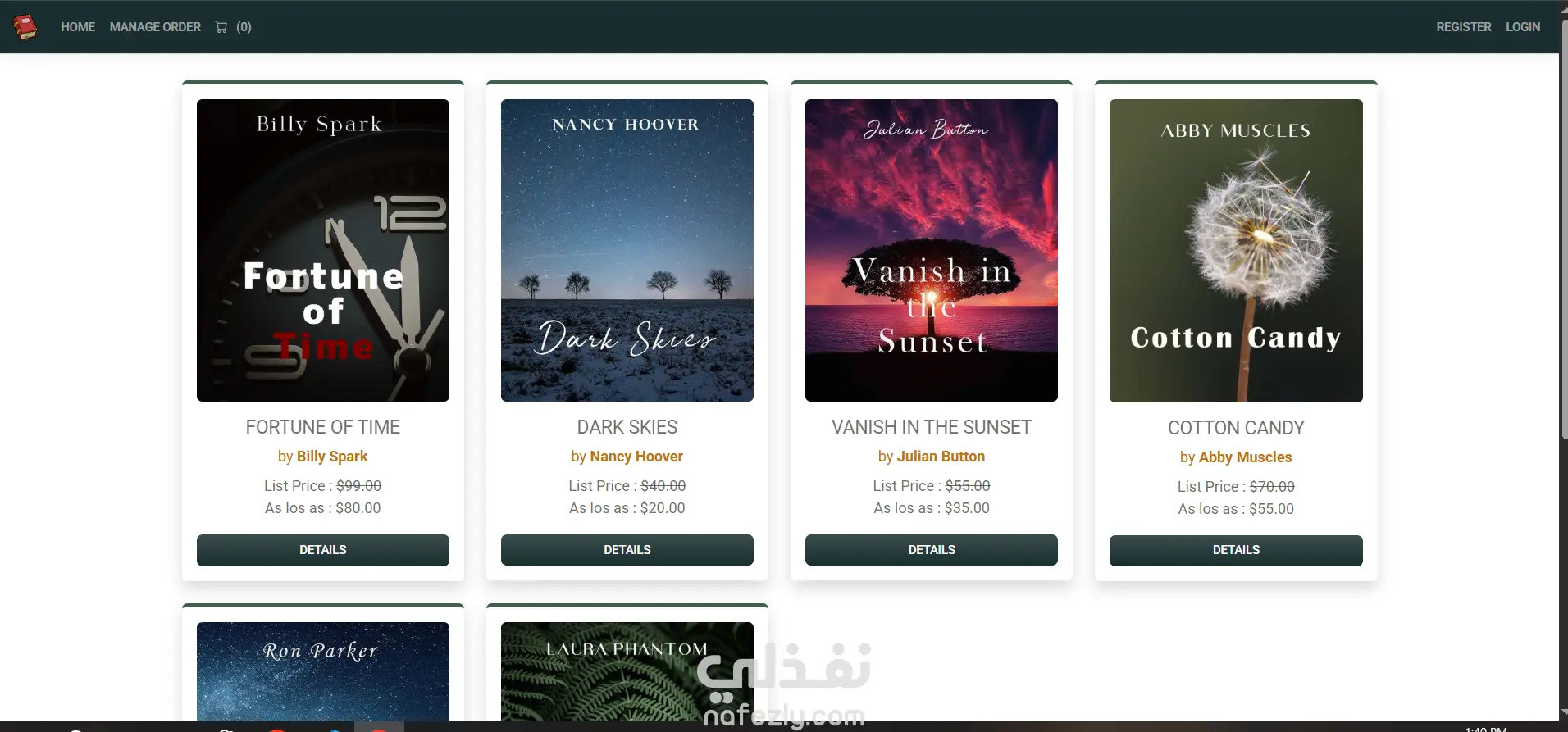Open Dark Skies details button
This screenshot has height=732, width=1568.
pos(627,550)
